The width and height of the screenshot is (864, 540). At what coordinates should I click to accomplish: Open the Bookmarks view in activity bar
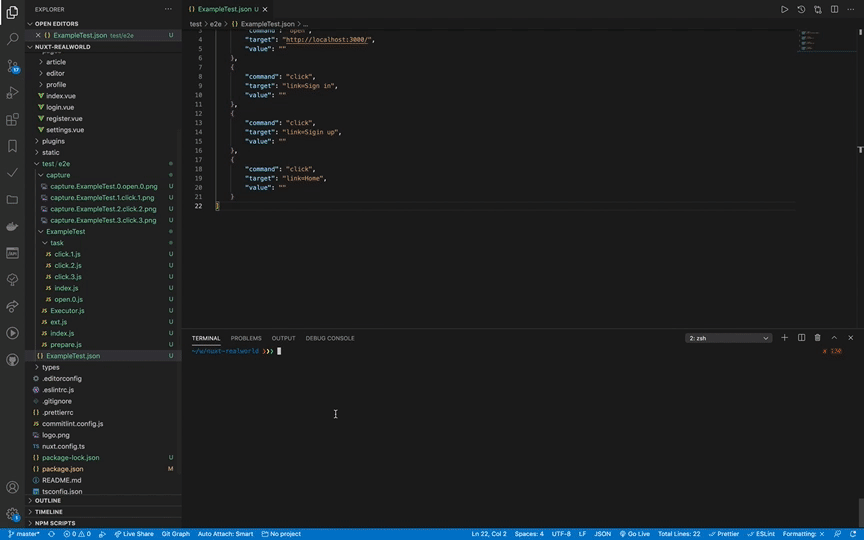[x=12, y=146]
